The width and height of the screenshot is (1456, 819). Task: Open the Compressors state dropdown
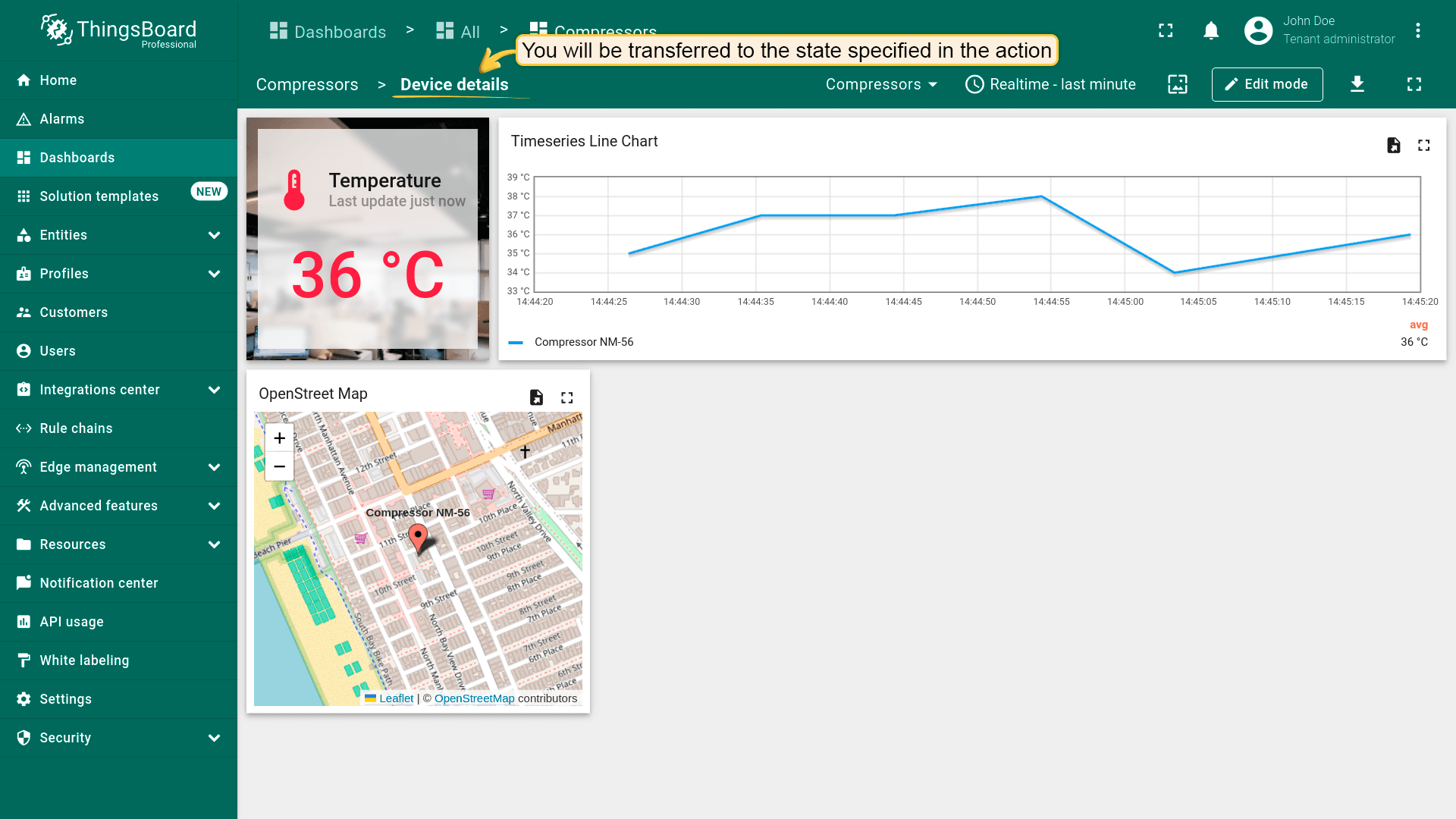tap(881, 84)
